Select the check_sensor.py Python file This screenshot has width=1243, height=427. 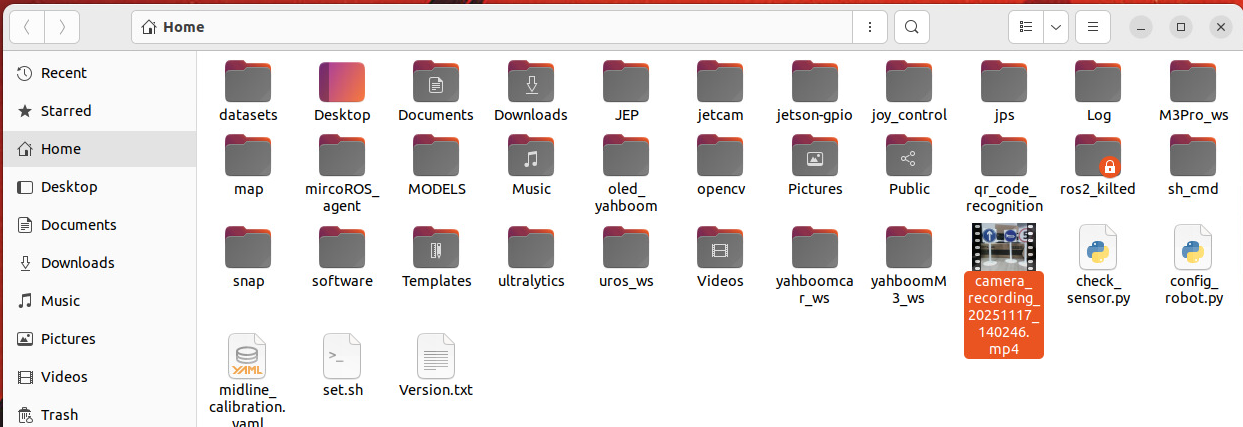click(1098, 248)
